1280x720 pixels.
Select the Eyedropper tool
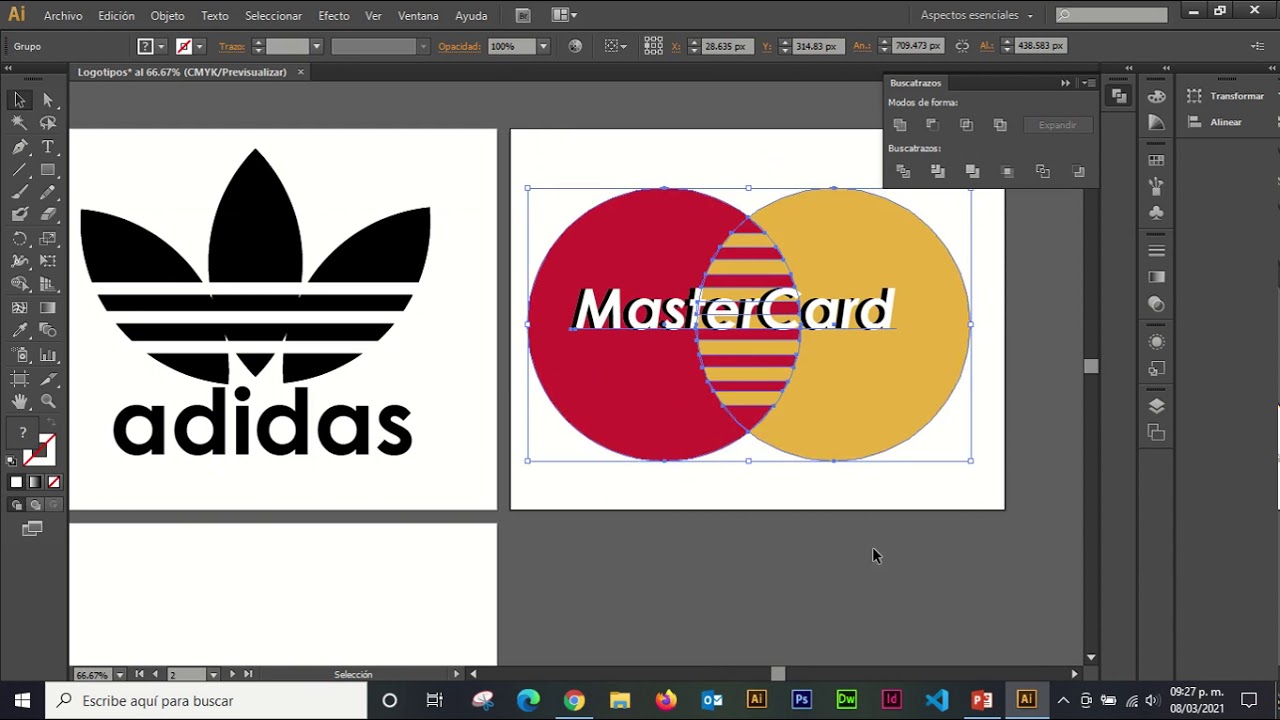coord(19,330)
